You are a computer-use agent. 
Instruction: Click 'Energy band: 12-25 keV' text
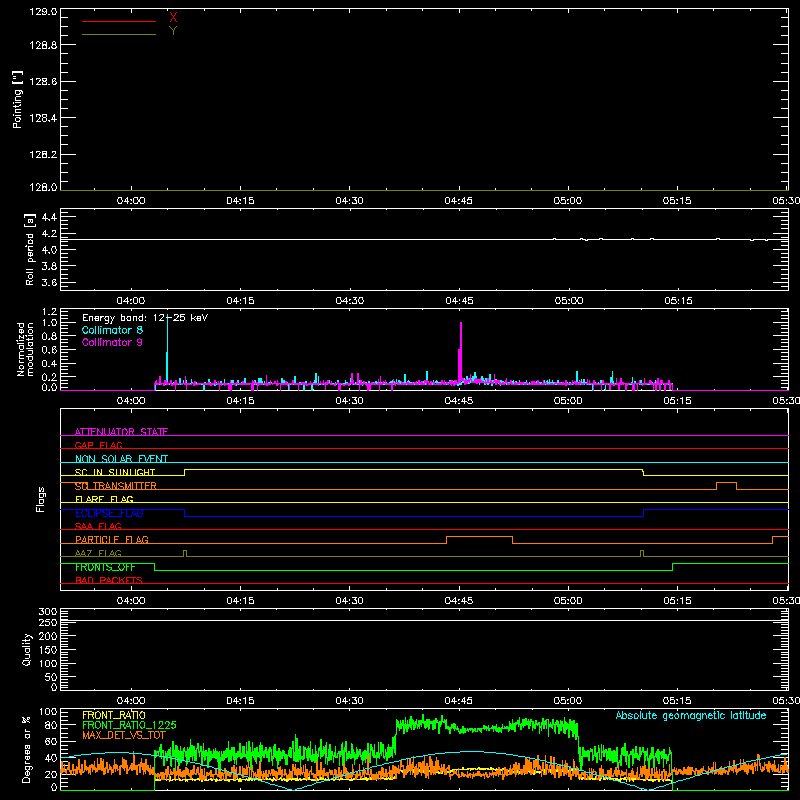coord(145,318)
